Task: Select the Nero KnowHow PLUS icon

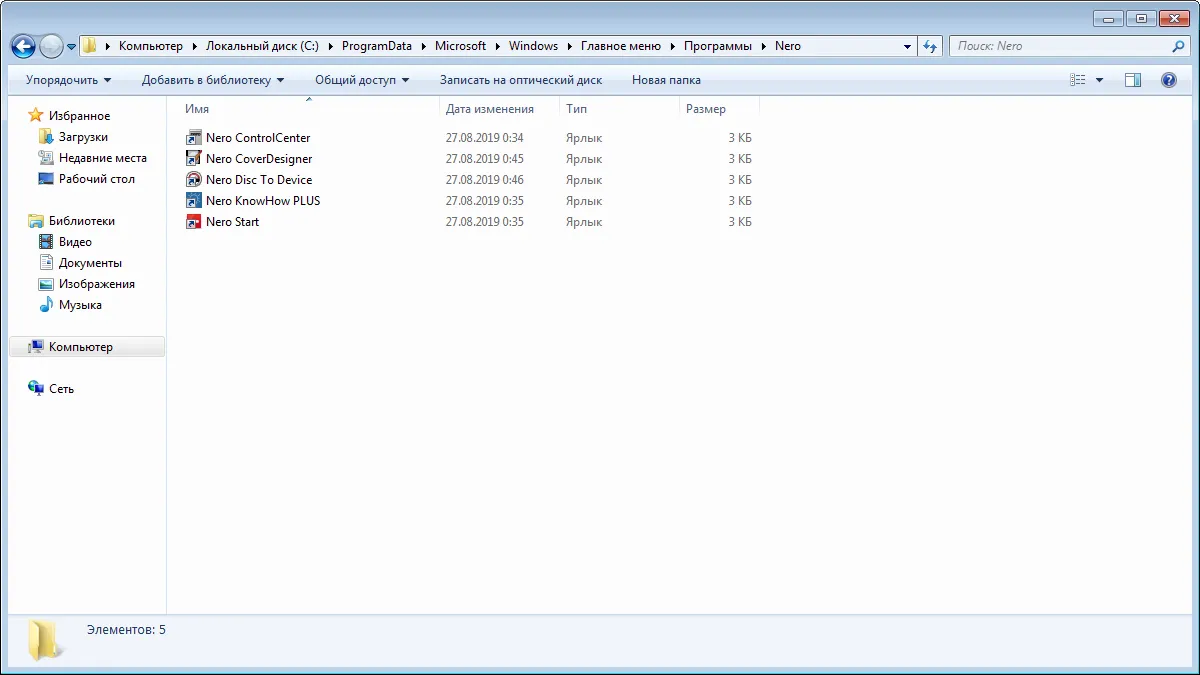Action: [194, 201]
